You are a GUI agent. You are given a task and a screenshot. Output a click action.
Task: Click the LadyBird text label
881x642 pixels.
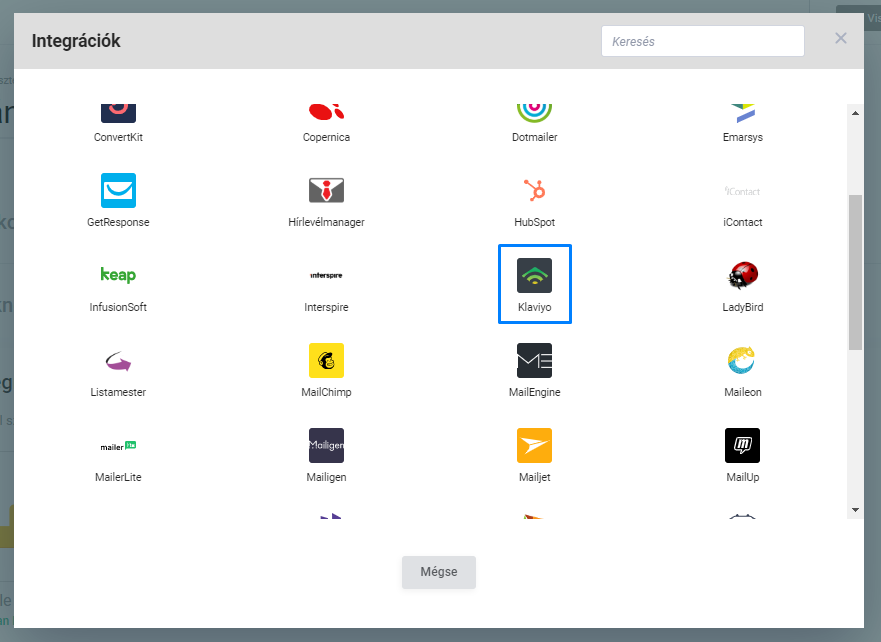coord(743,307)
